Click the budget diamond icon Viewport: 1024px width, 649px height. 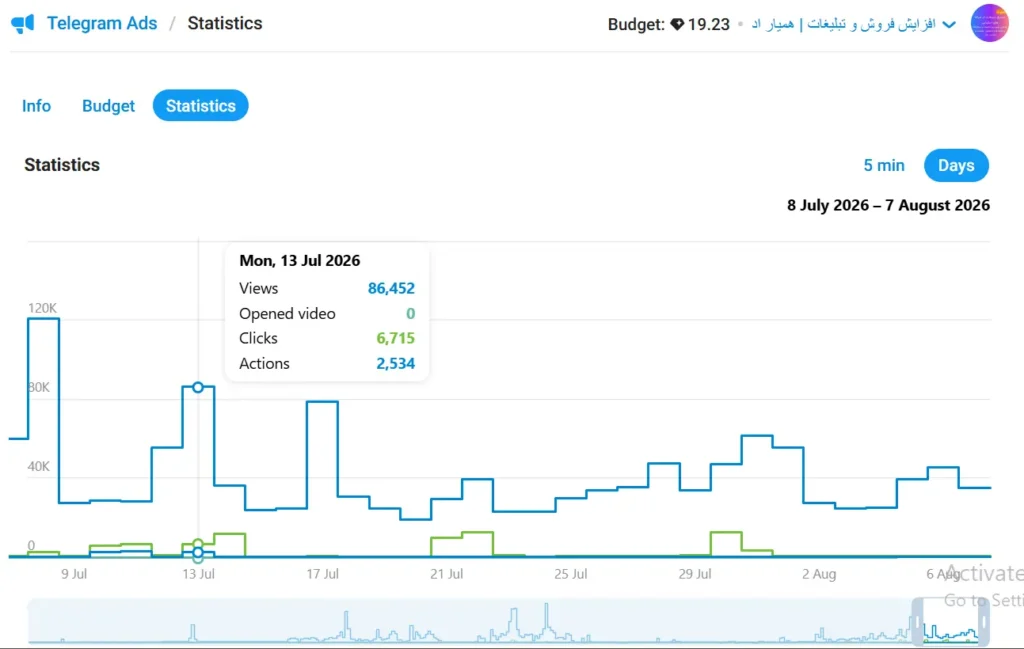coord(677,24)
